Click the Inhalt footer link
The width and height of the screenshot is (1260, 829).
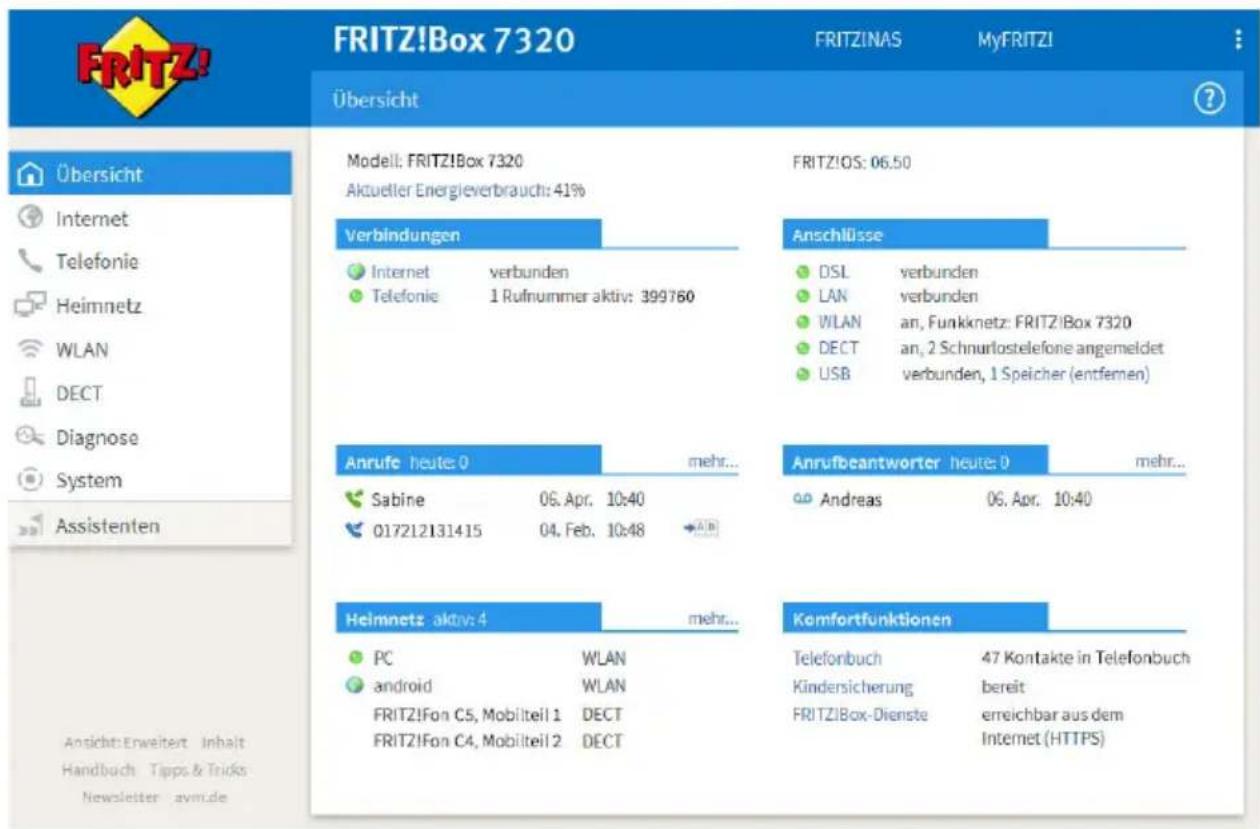coord(223,743)
